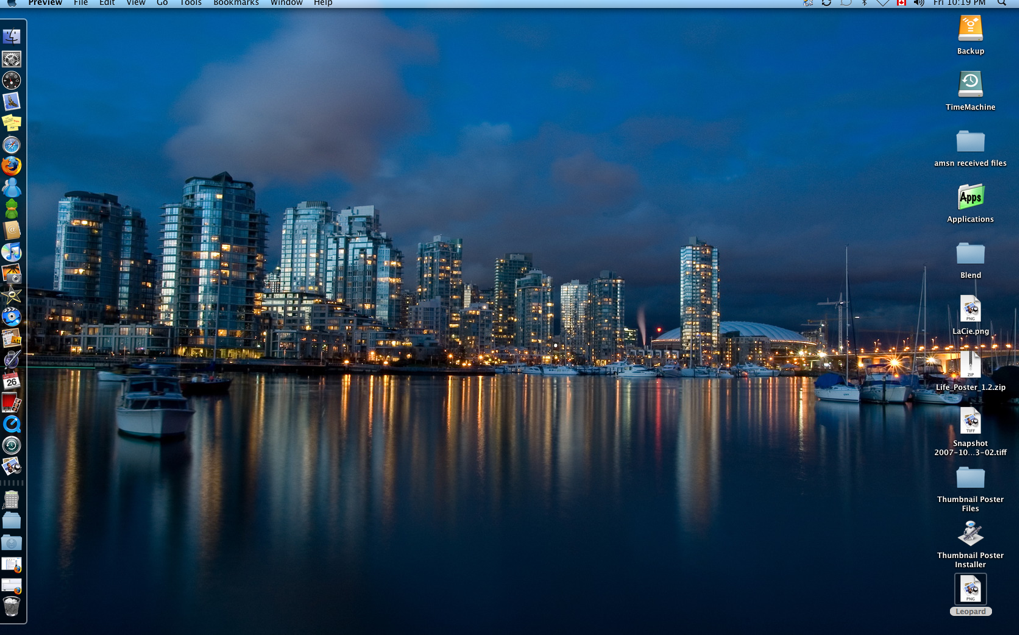Open the Canadian flag input menu
This screenshot has height=635, width=1019.
coord(901,3)
